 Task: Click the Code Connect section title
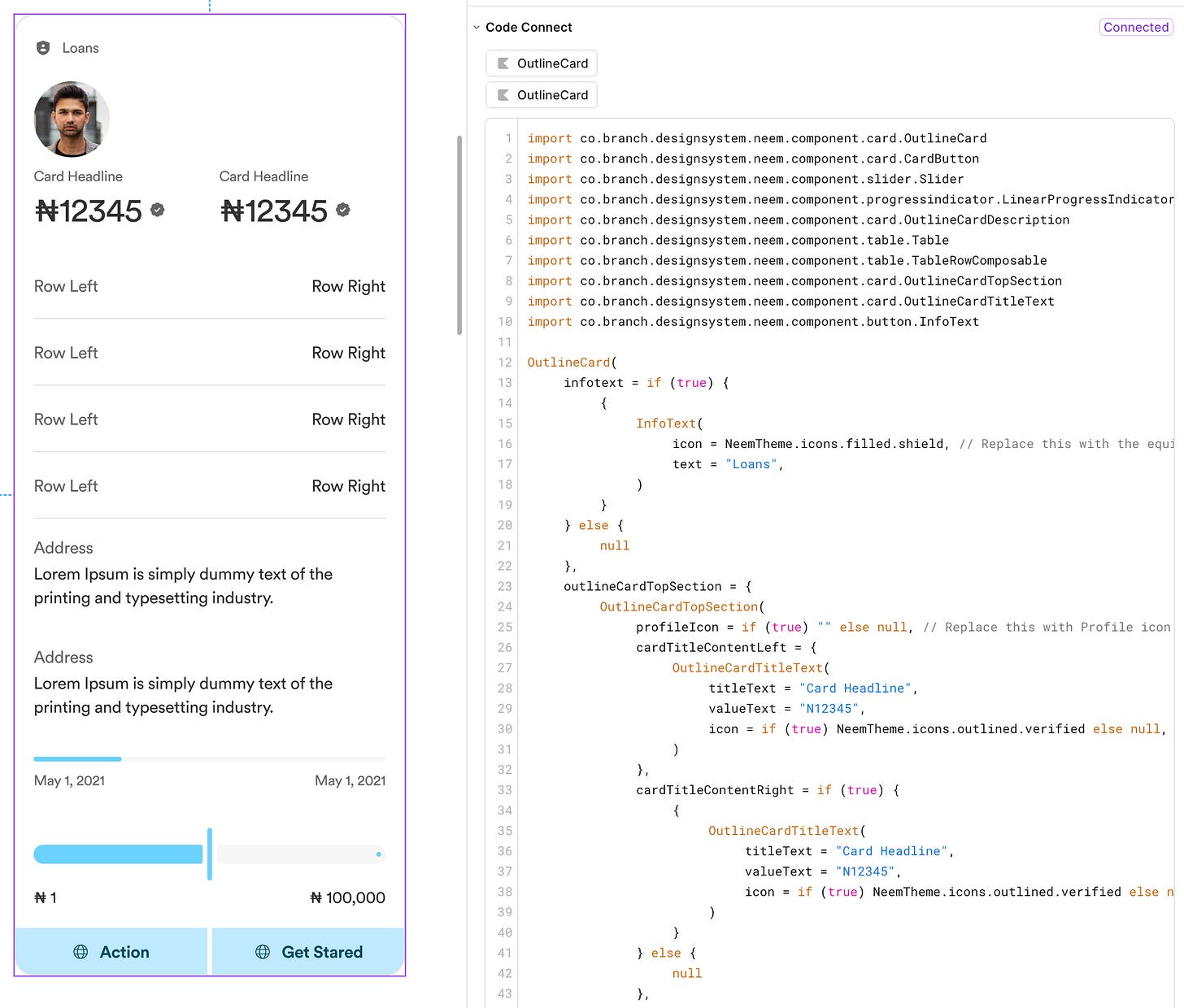529,28
